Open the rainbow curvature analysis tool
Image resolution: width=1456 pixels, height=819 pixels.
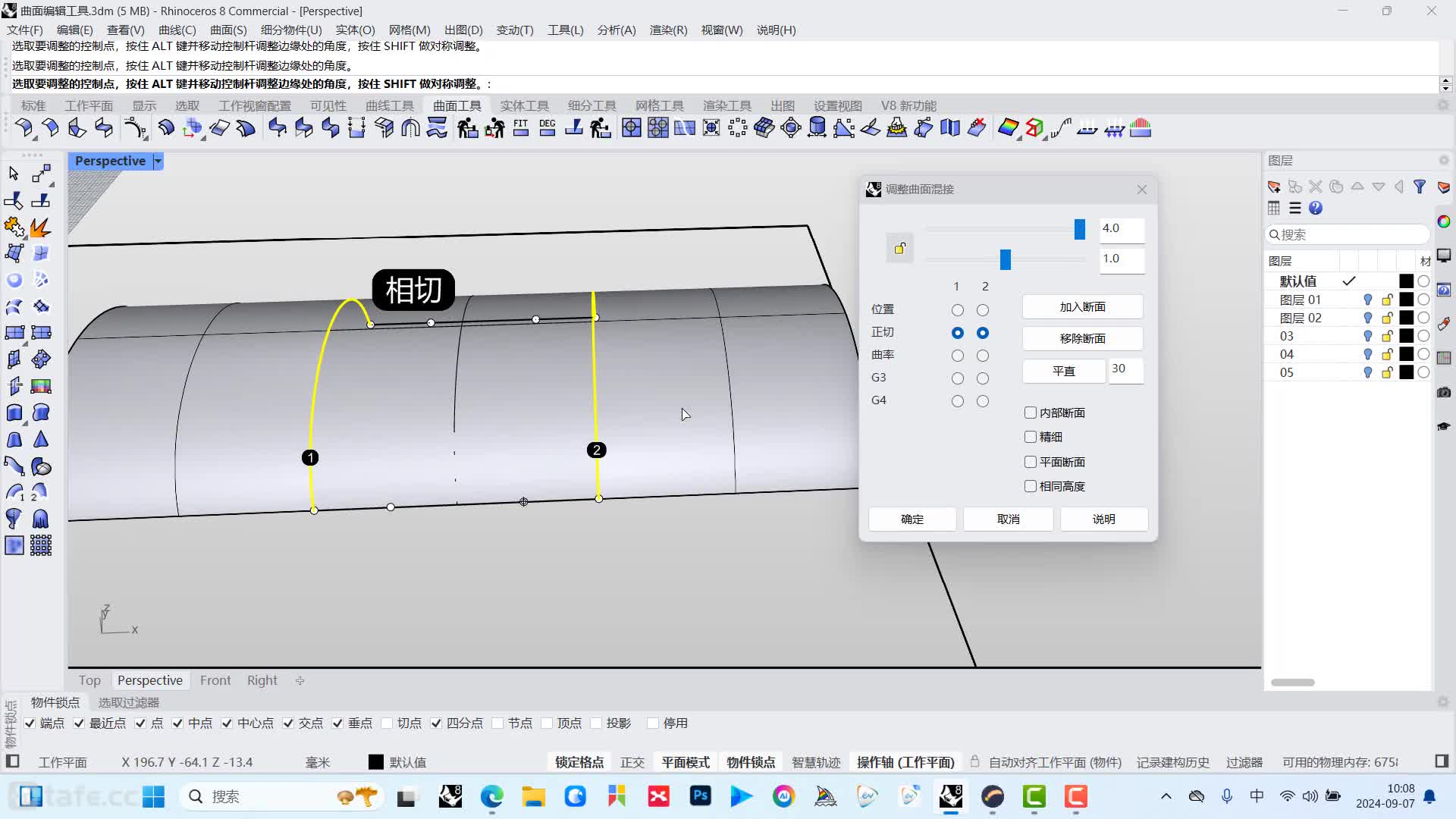[x=1008, y=127]
